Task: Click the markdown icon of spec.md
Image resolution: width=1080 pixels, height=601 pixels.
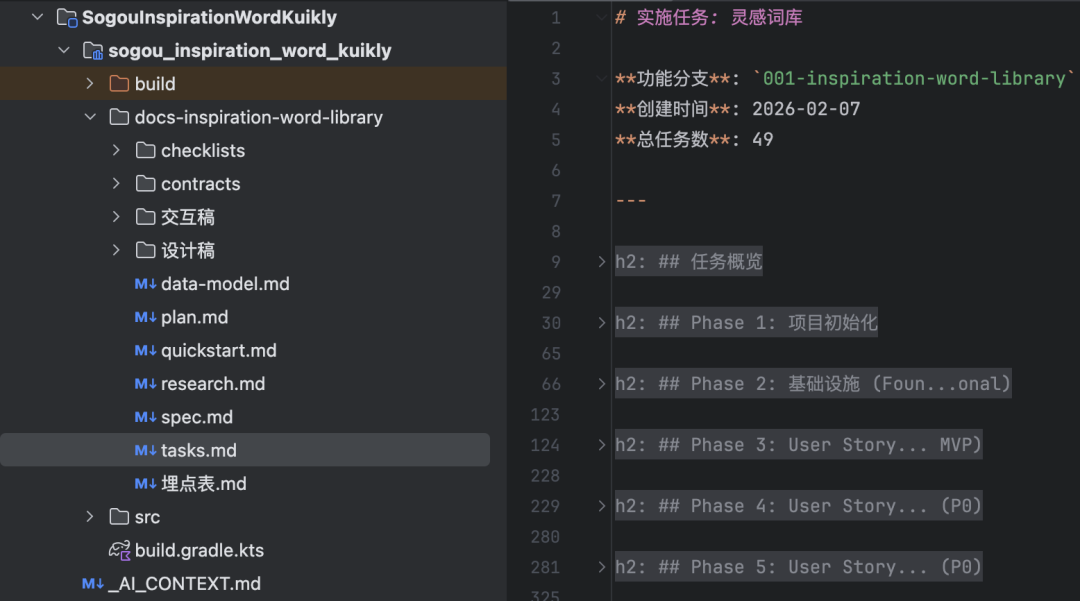Action: point(145,417)
